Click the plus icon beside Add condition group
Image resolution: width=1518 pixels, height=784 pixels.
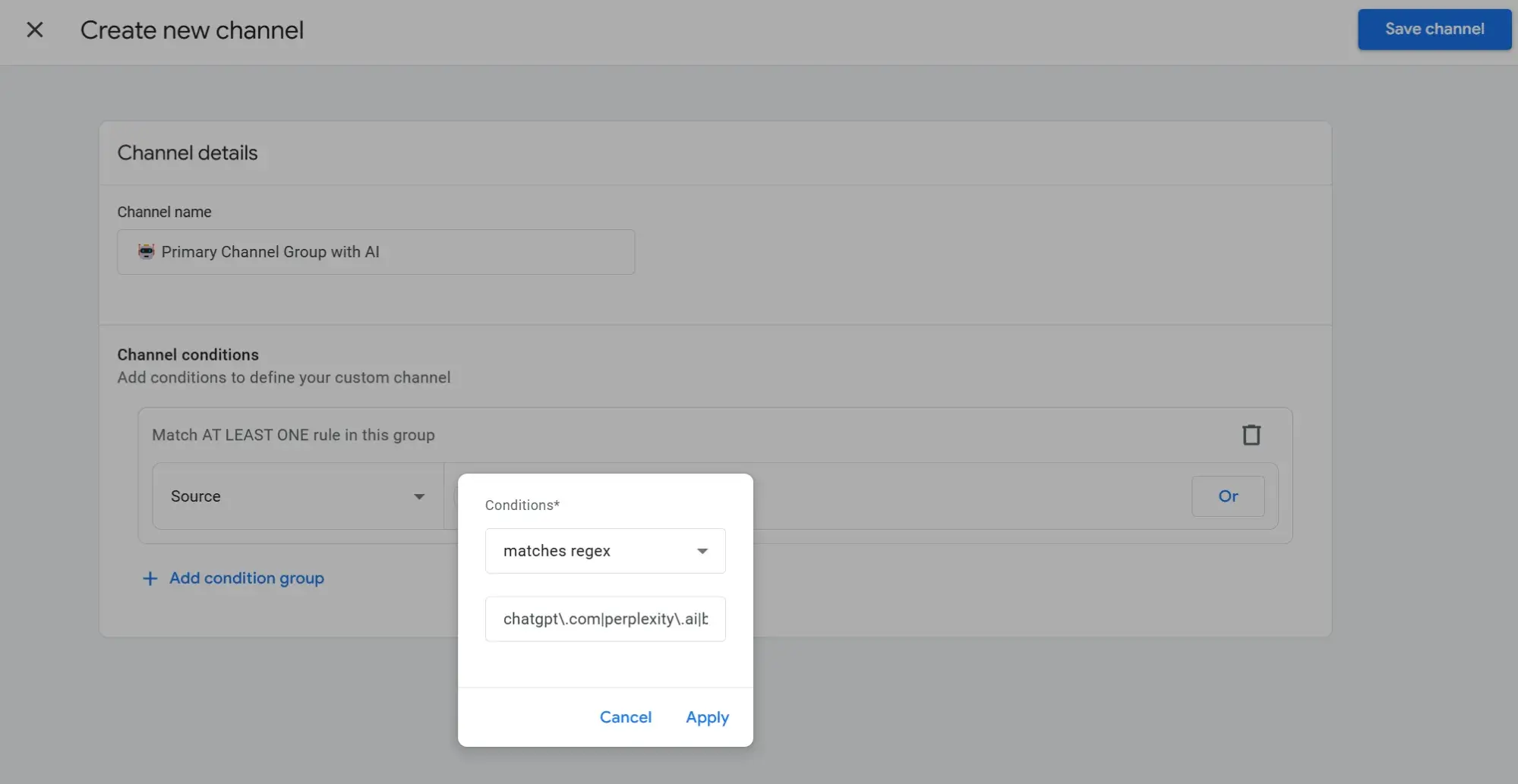point(150,578)
